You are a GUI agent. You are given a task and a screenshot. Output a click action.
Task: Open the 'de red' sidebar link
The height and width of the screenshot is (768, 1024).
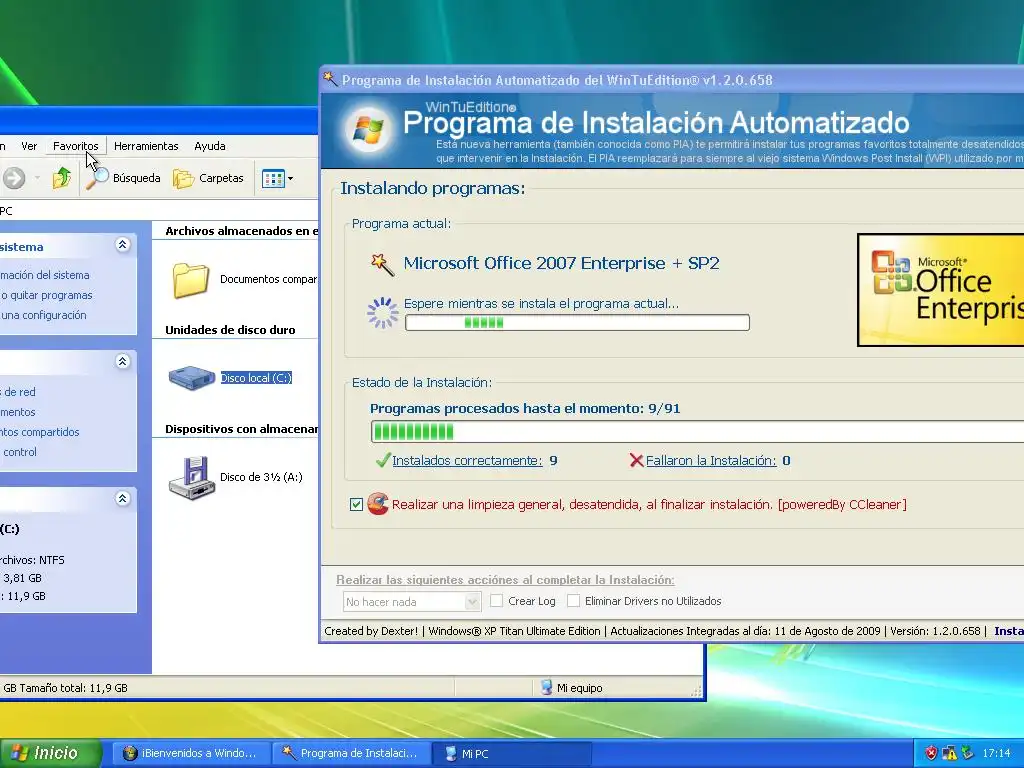18,392
